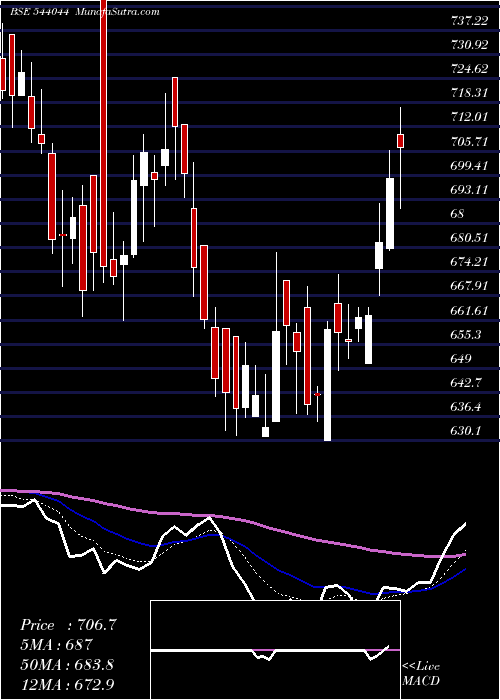The image size is (500, 700).
Task: Click the 50MA : 683.8 readout
Action: click(x=67, y=665)
